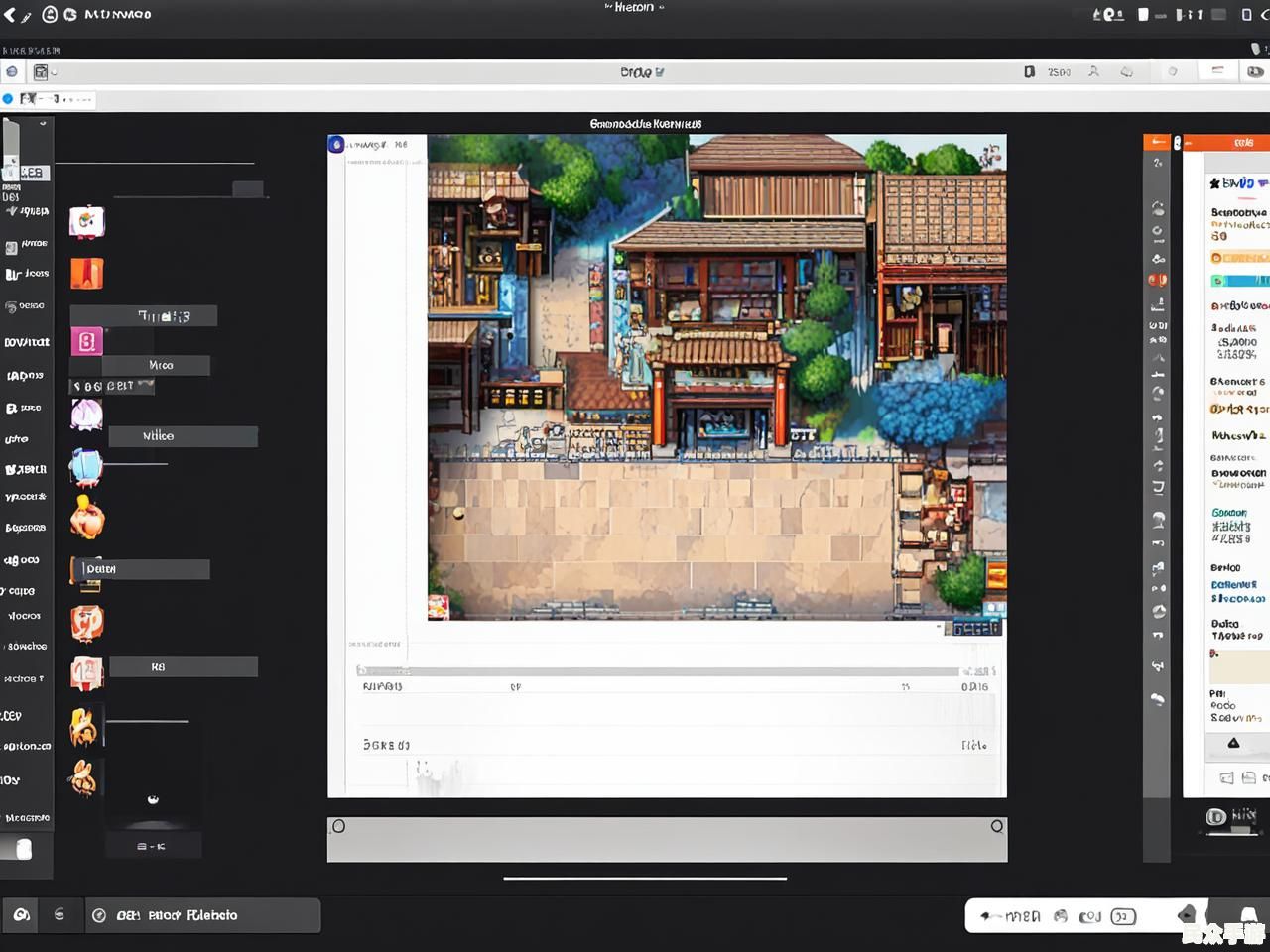Toggle the round switch below the right panel

[1216, 817]
